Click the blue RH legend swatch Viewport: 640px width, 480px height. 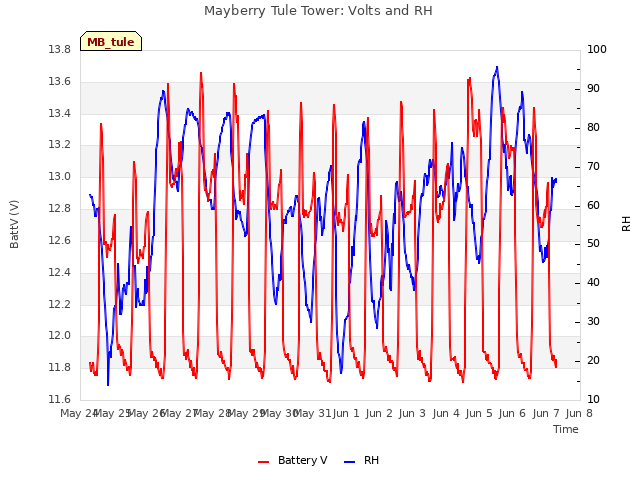click(x=350, y=461)
